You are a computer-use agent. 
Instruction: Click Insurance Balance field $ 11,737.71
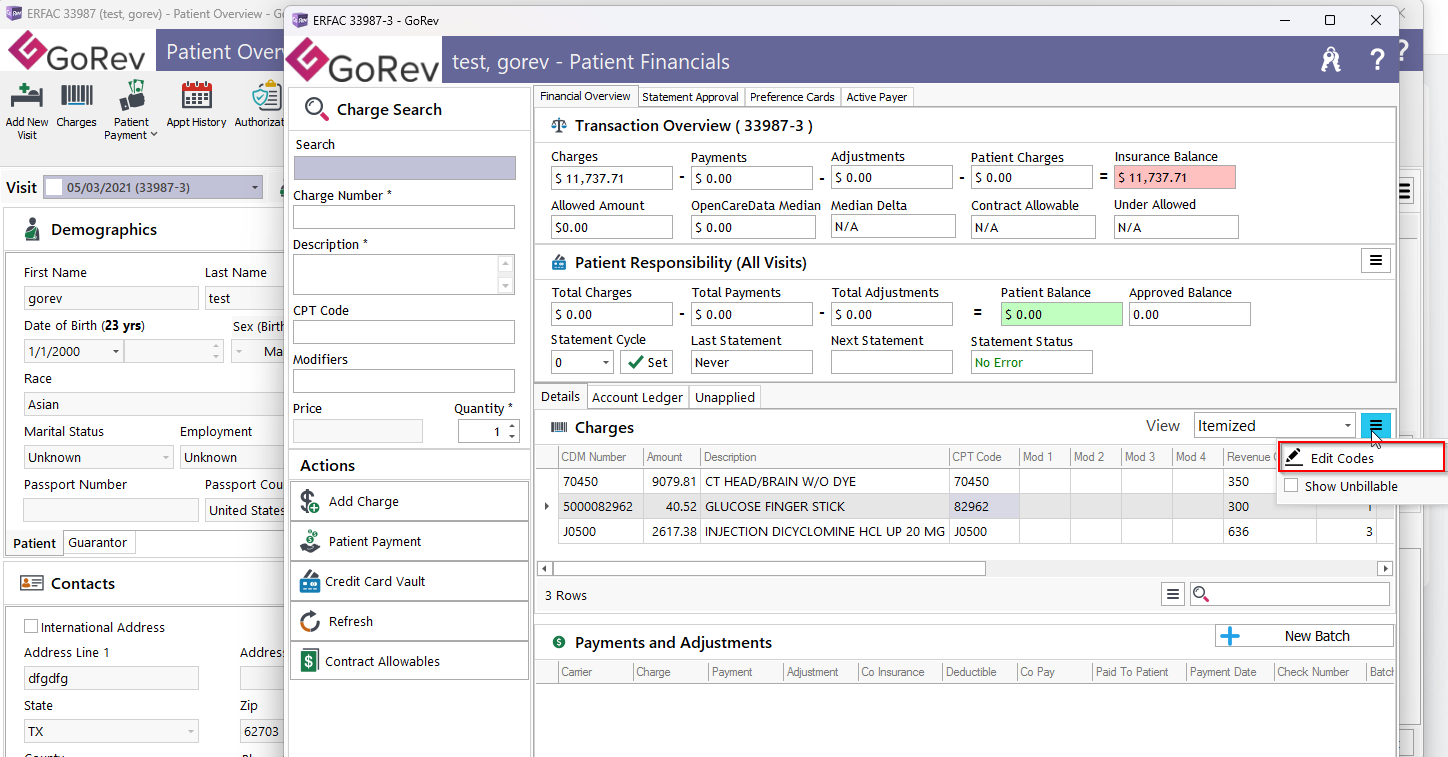[x=1175, y=177]
